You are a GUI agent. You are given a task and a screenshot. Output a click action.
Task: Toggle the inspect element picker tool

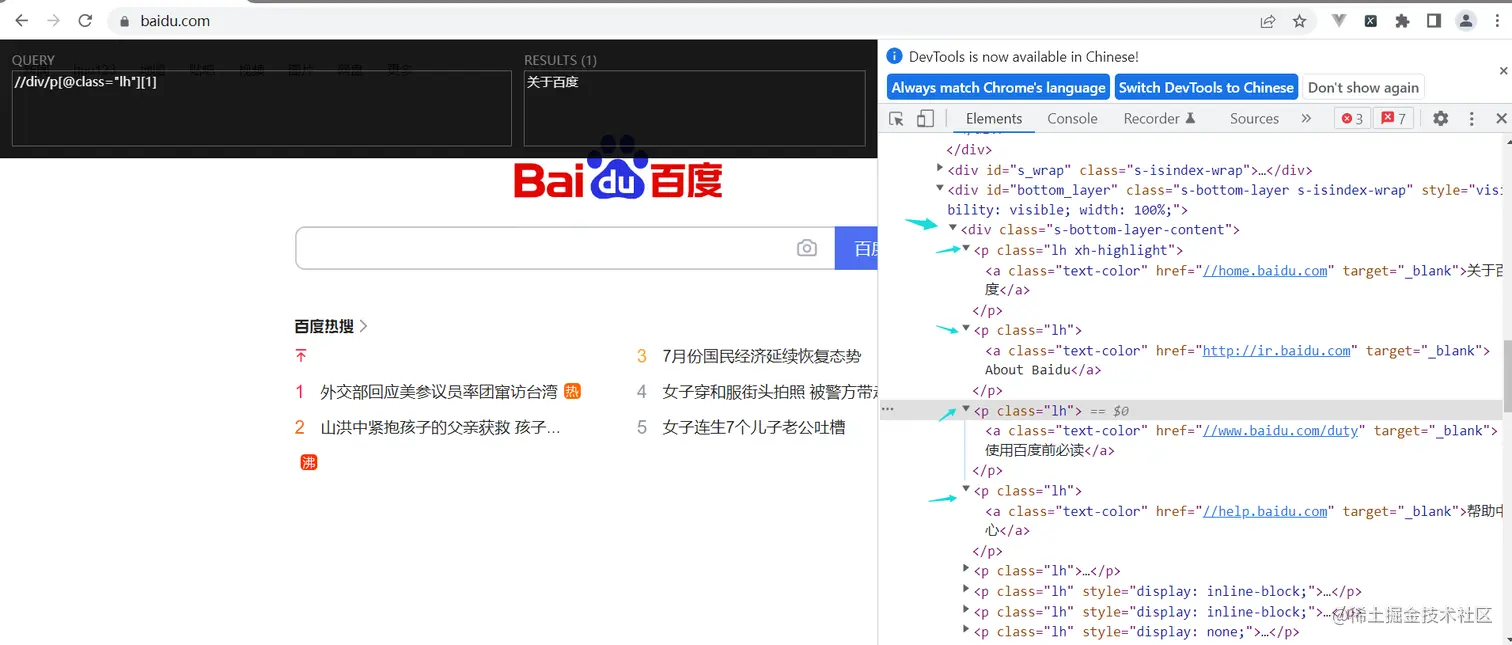point(896,118)
